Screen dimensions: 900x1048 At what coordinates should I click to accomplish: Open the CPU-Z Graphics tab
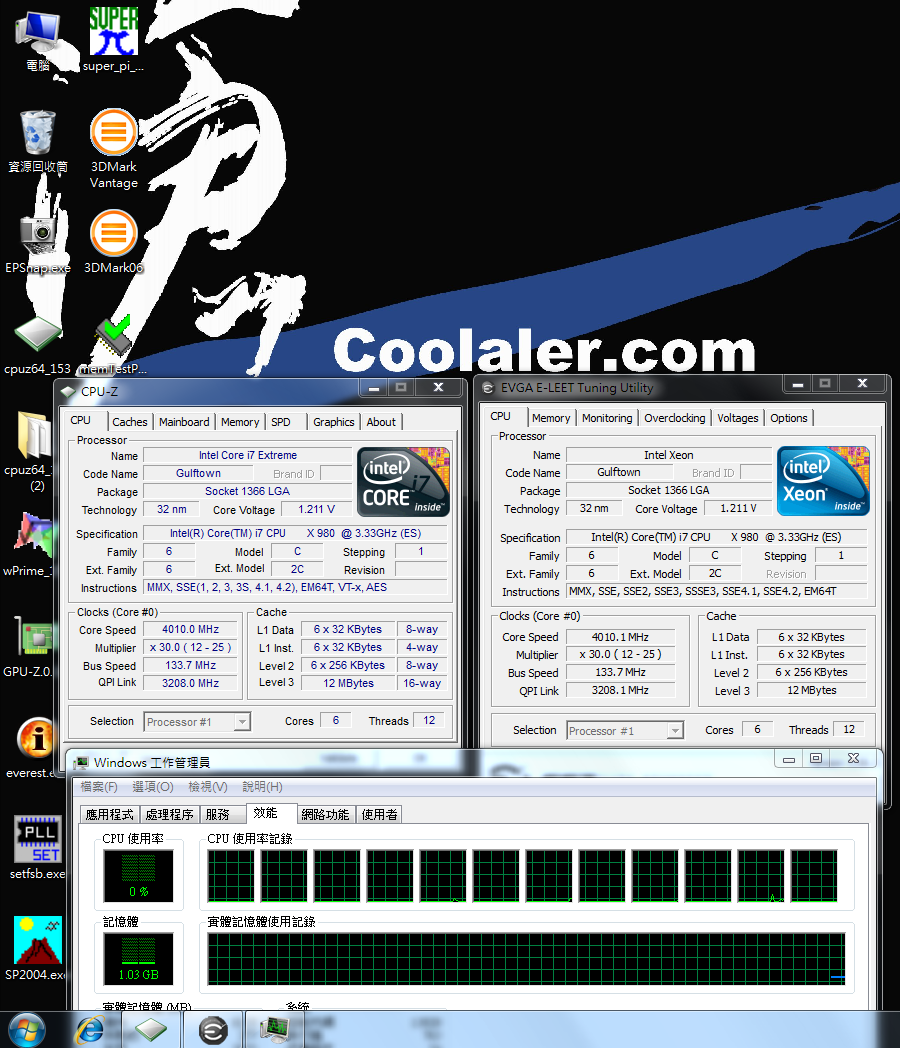333,422
